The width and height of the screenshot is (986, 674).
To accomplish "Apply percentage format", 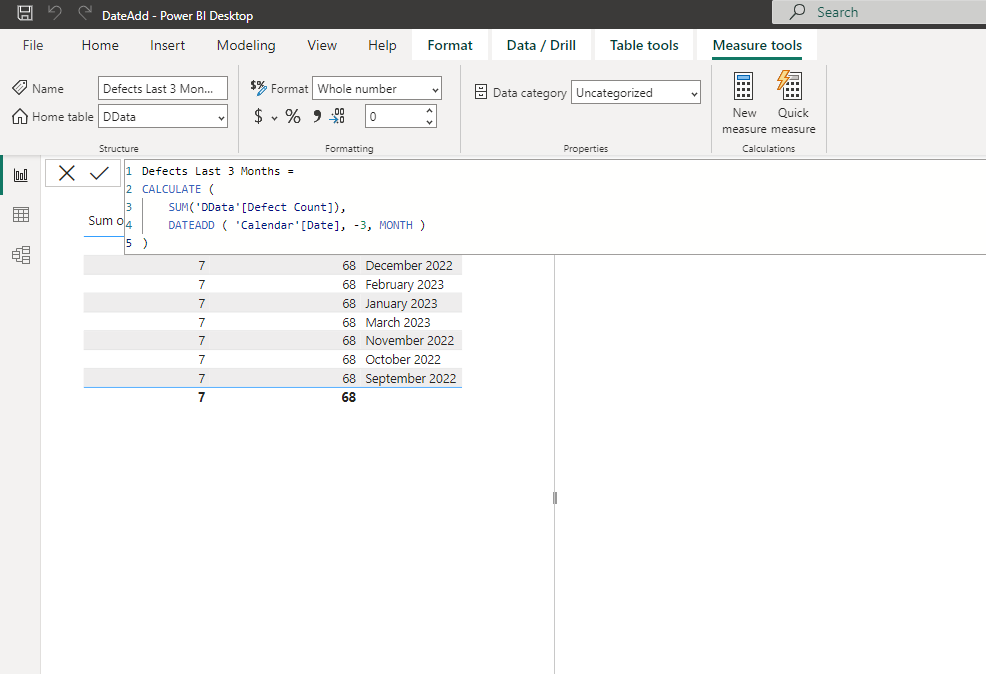I will tap(293, 116).
